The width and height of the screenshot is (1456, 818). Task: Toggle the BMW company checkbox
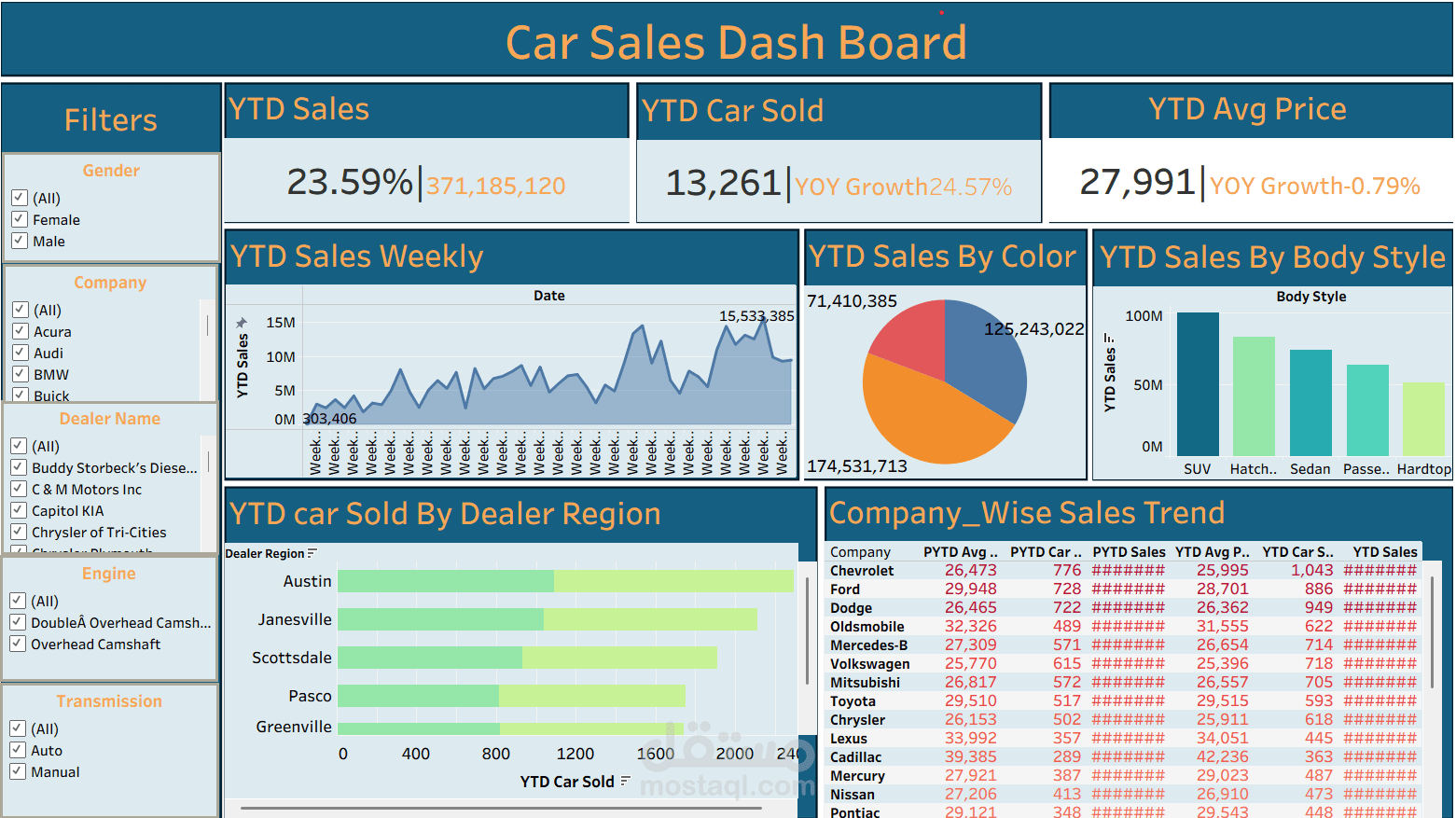pos(20,374)
